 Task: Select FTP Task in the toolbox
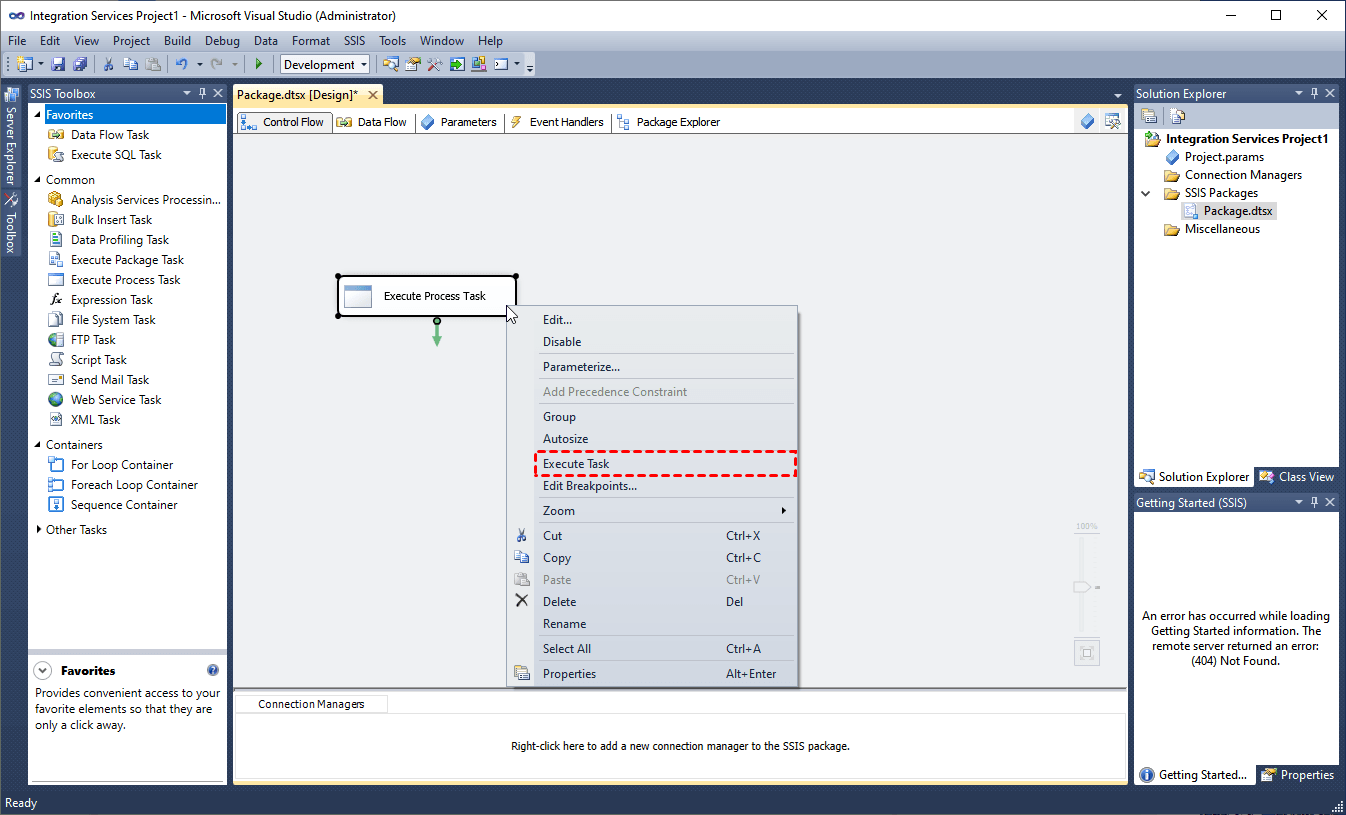(93, 340)
